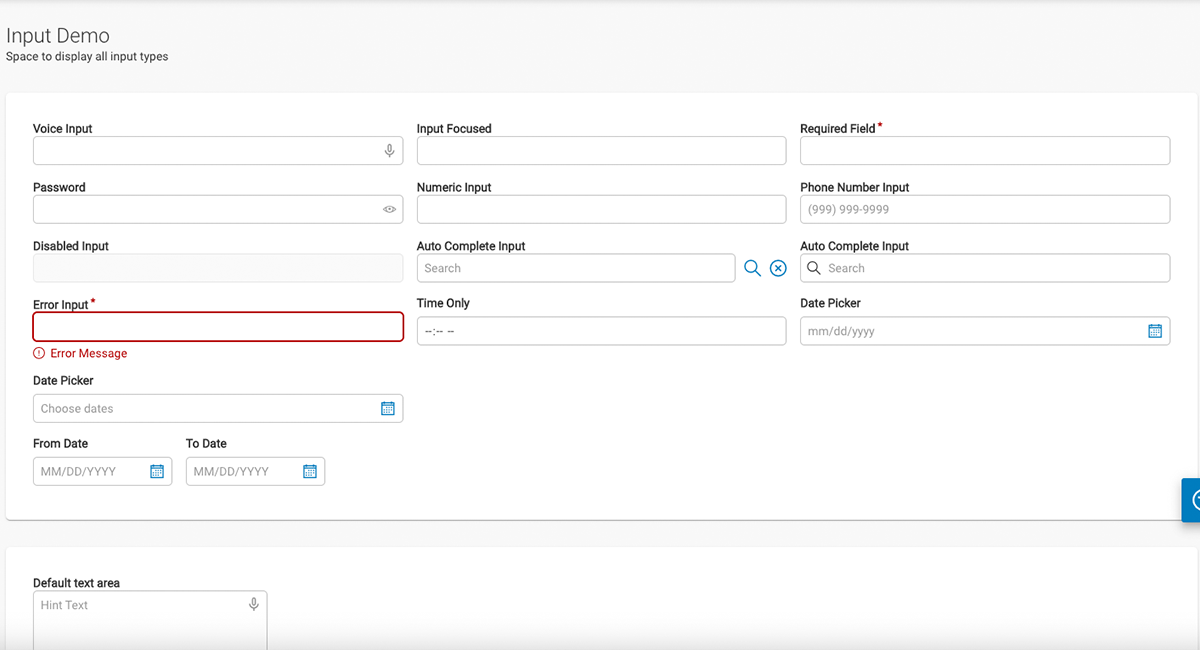
Task: Click microphone icon in Default text area
Action: [254, 605]
